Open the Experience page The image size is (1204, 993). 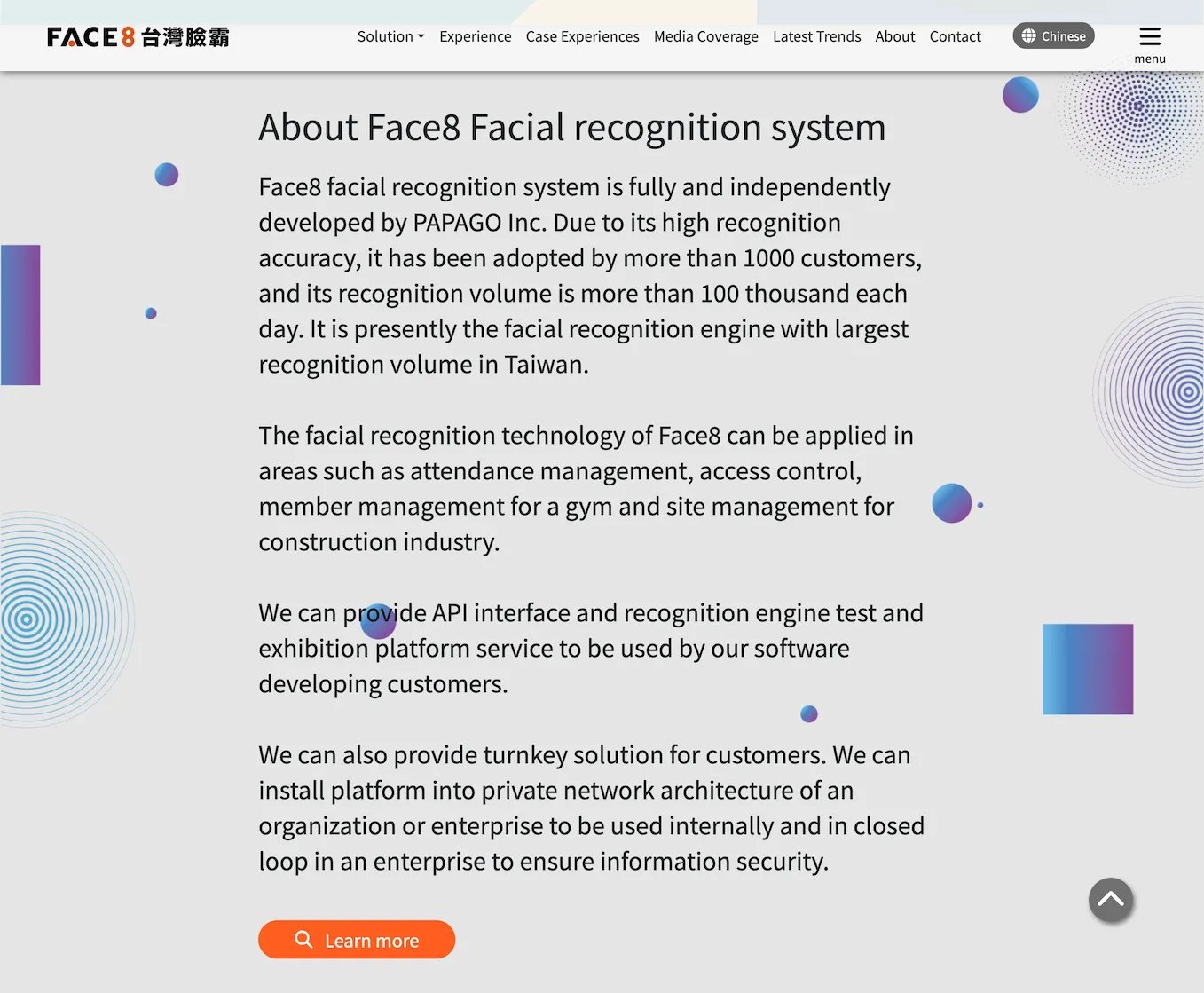(x=475, y=36)
